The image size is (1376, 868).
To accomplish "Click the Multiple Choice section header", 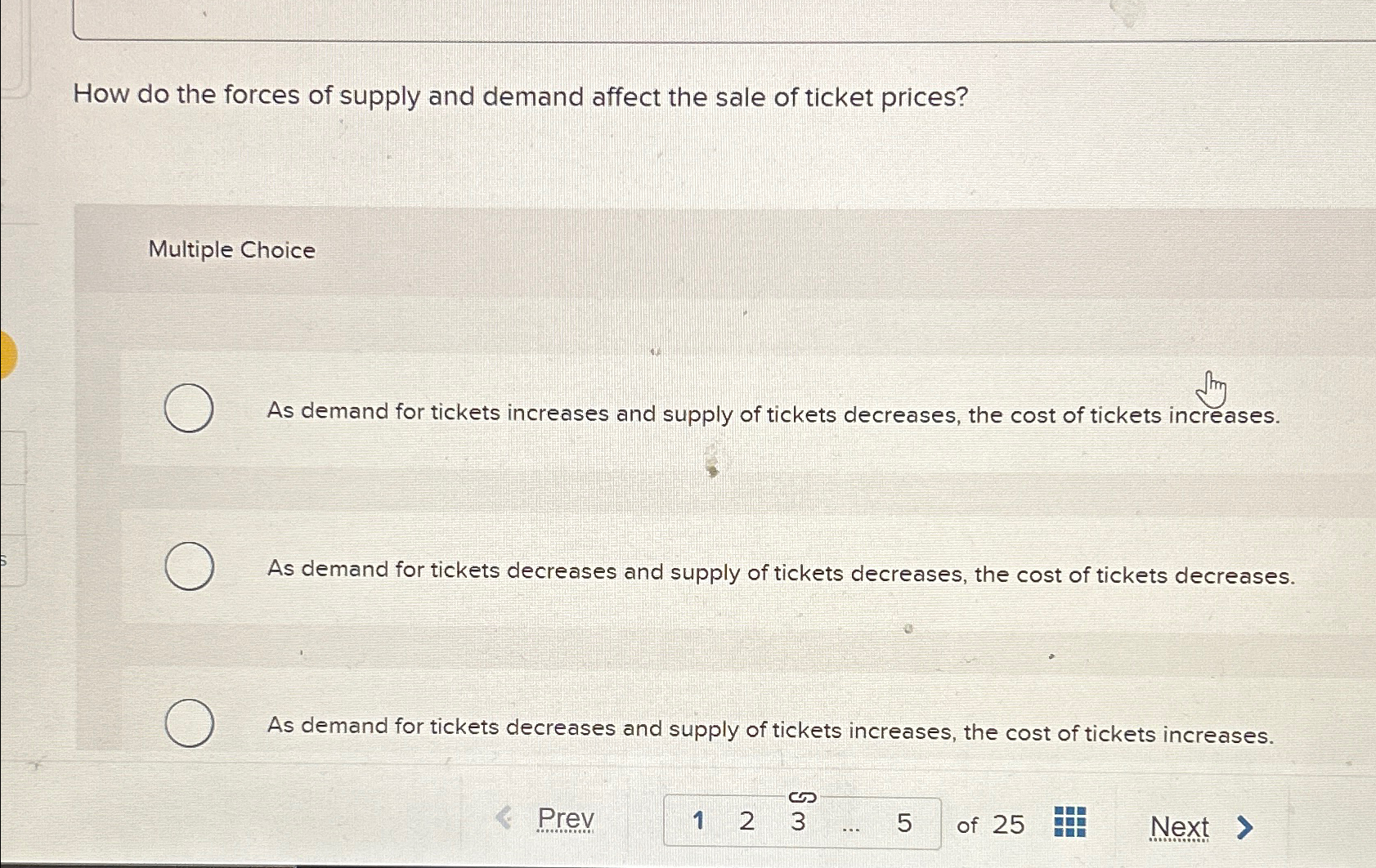I will [x=233, y=250].
